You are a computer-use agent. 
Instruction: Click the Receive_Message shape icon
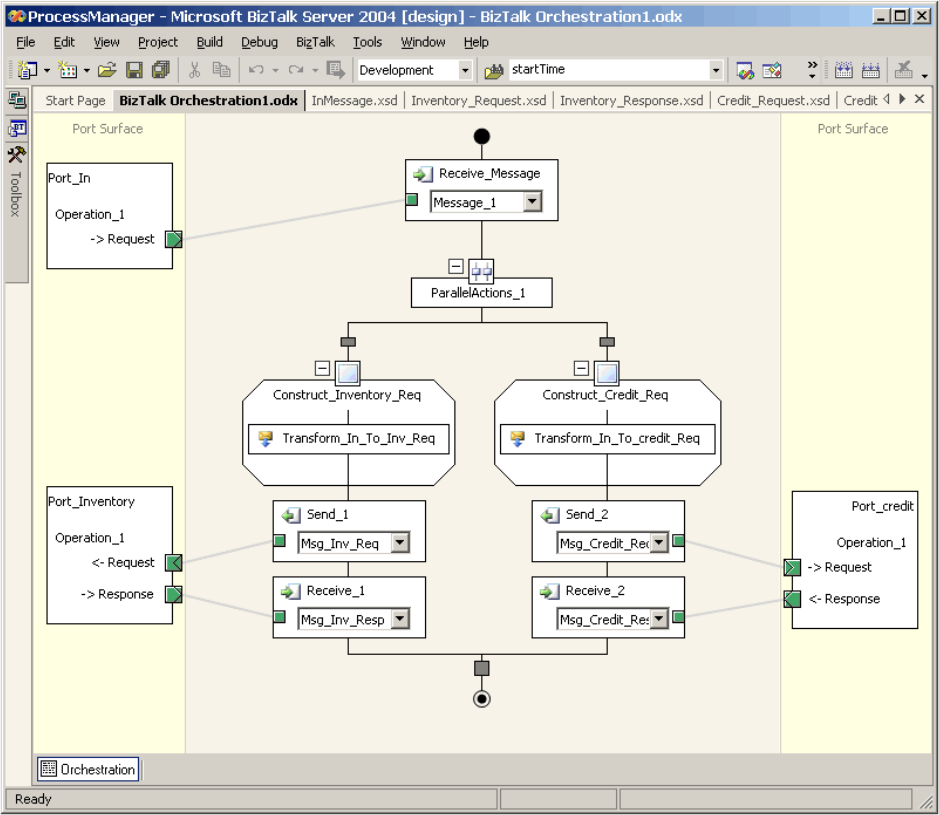pyautogui.click(x=422, y=174)
